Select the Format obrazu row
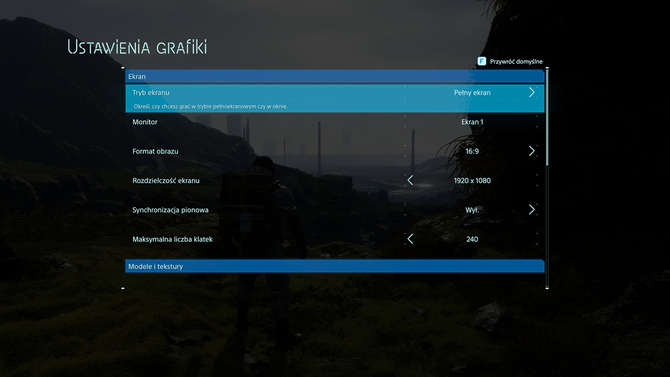Screen dimensions: 670x377 335,151
